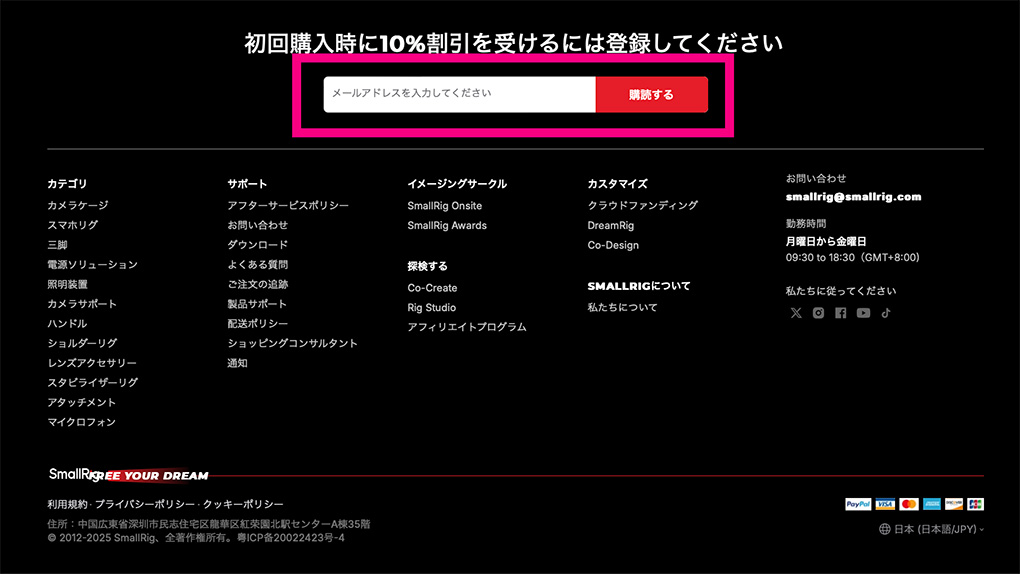Open the プライバシーポリシー link
1020x574 pixels.
[145, 504]
